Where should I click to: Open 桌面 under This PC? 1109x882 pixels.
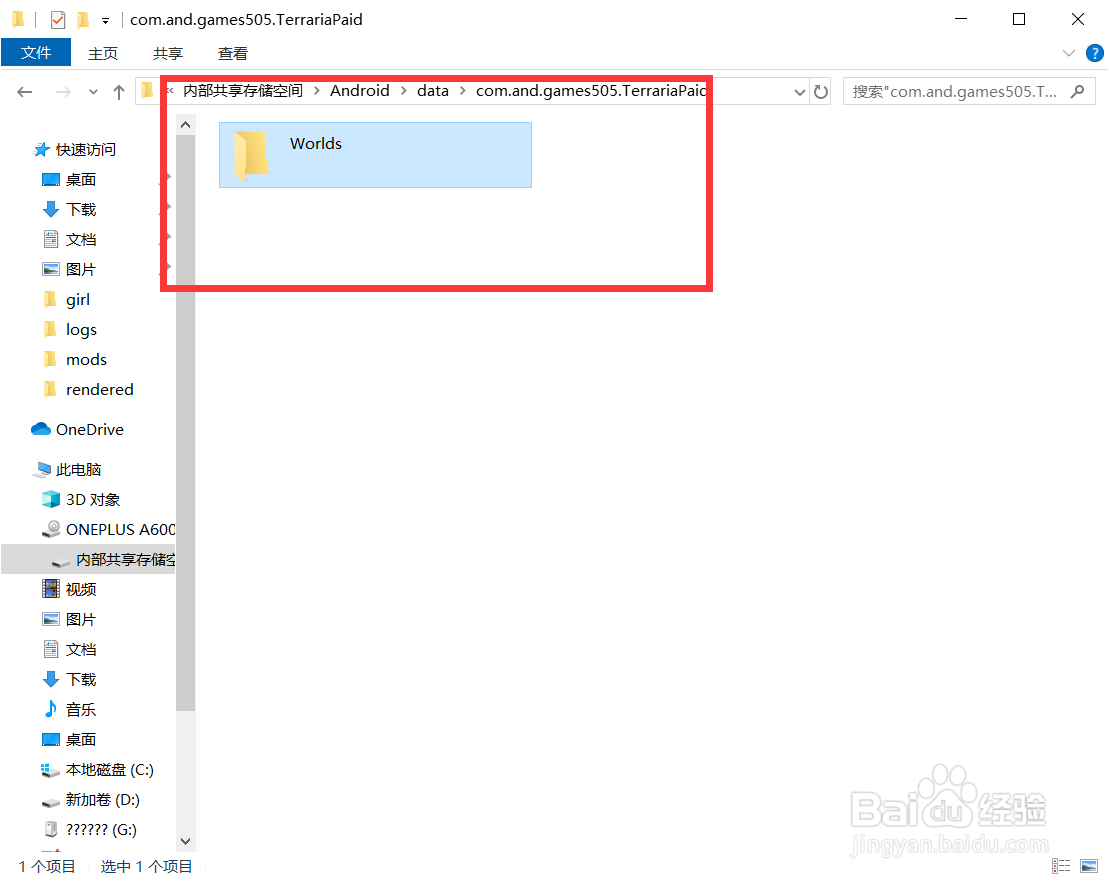[x=69, y=740]
